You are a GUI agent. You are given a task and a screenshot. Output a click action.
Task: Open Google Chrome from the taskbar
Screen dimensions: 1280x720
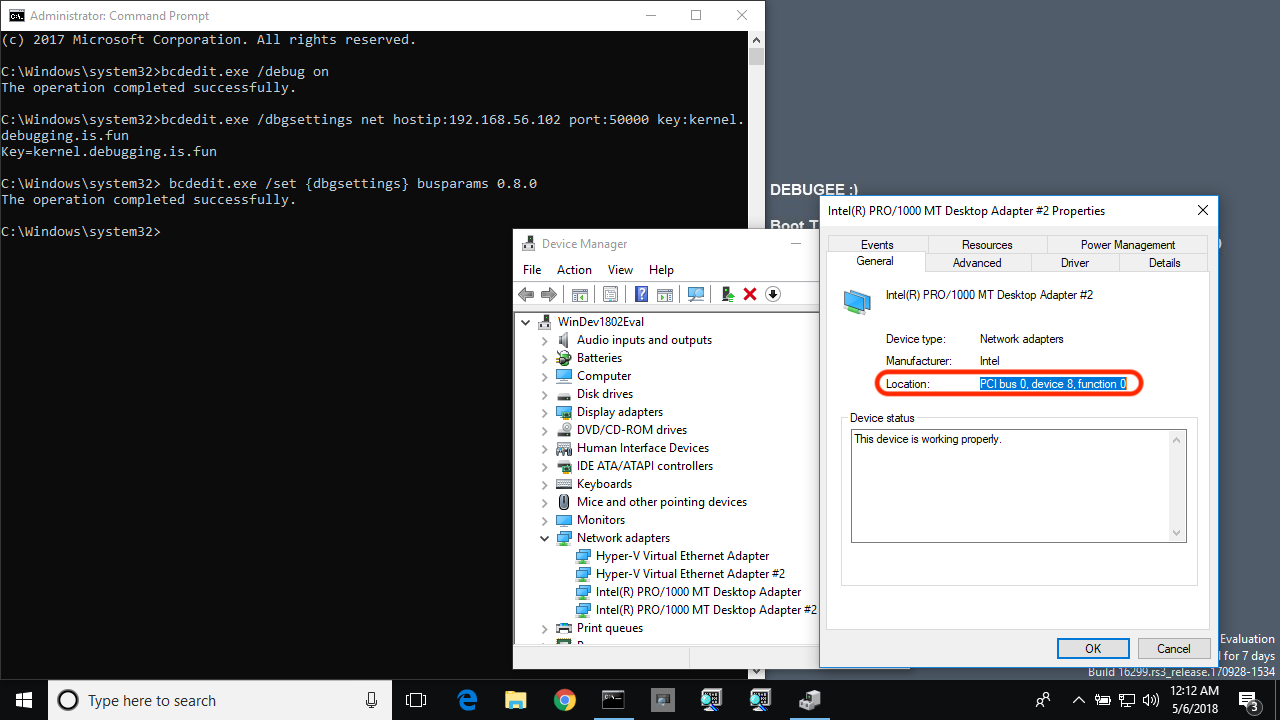564,700
